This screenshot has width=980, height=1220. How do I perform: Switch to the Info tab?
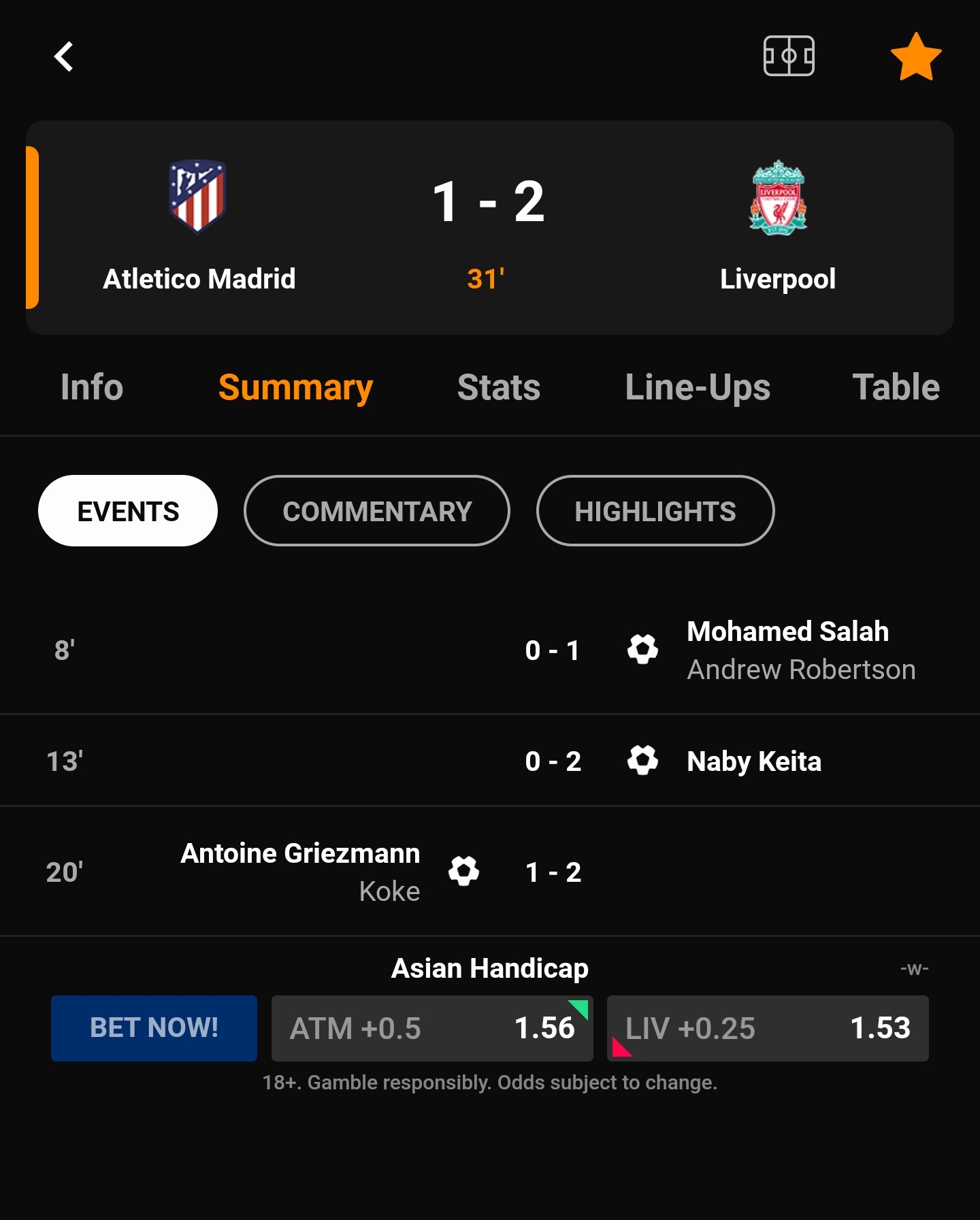pos(92,387)
